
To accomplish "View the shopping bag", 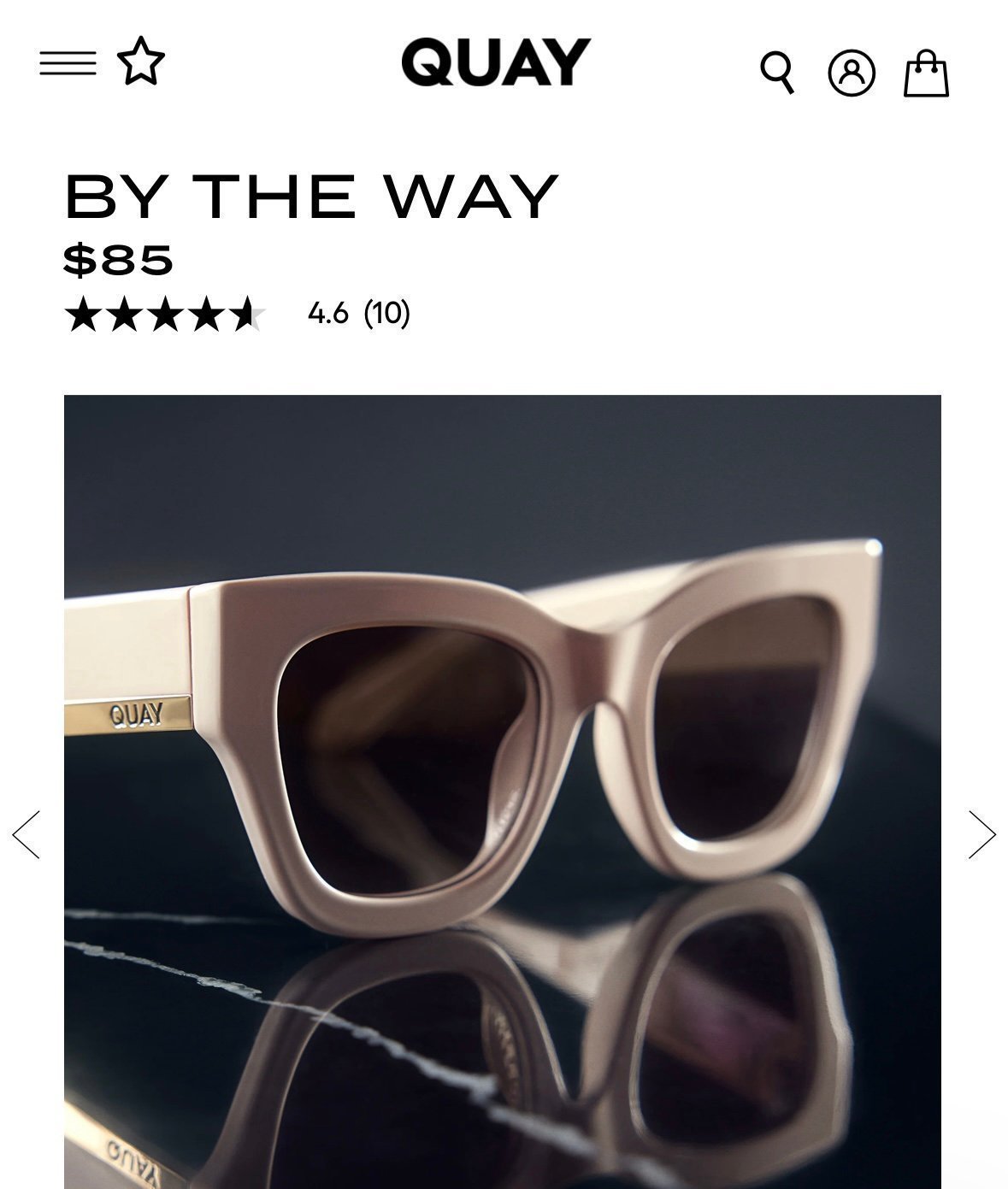I will coord(927,73).
